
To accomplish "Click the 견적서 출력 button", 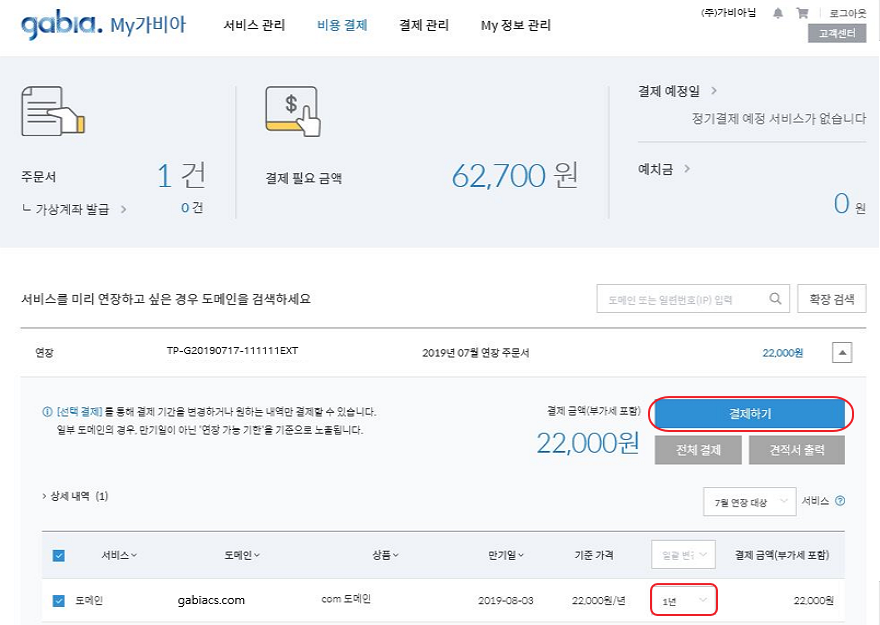I will (796, 450).
